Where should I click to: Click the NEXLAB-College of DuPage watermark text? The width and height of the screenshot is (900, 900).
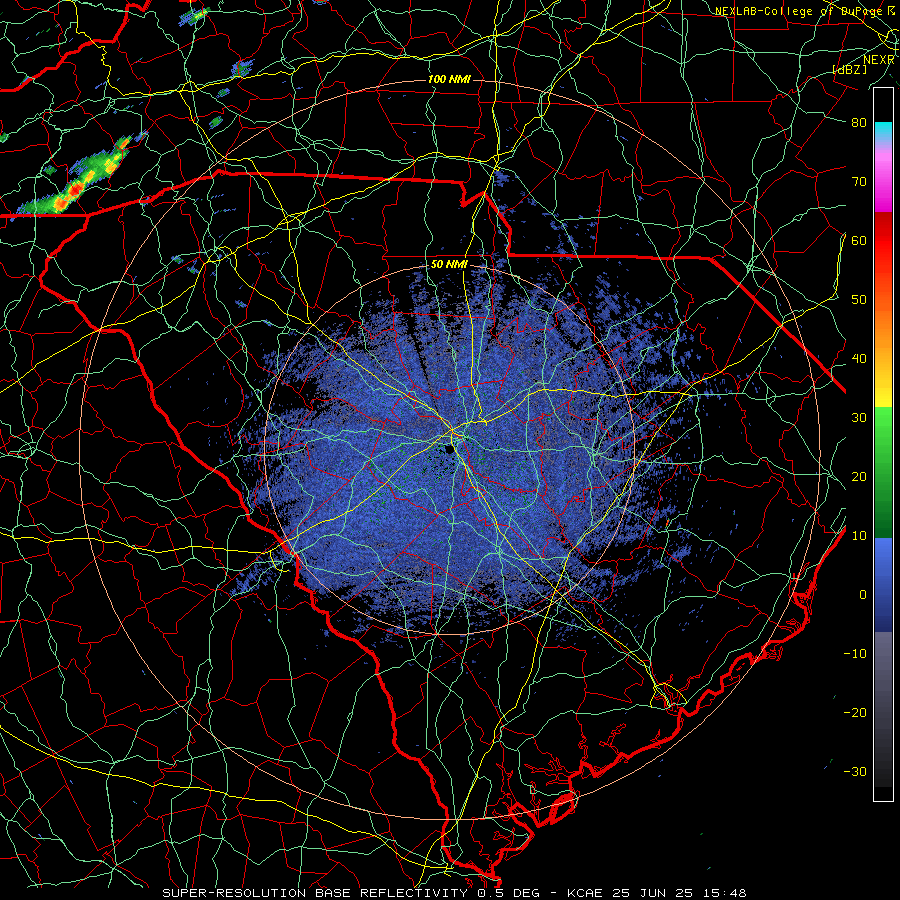(x=803, y=11)
